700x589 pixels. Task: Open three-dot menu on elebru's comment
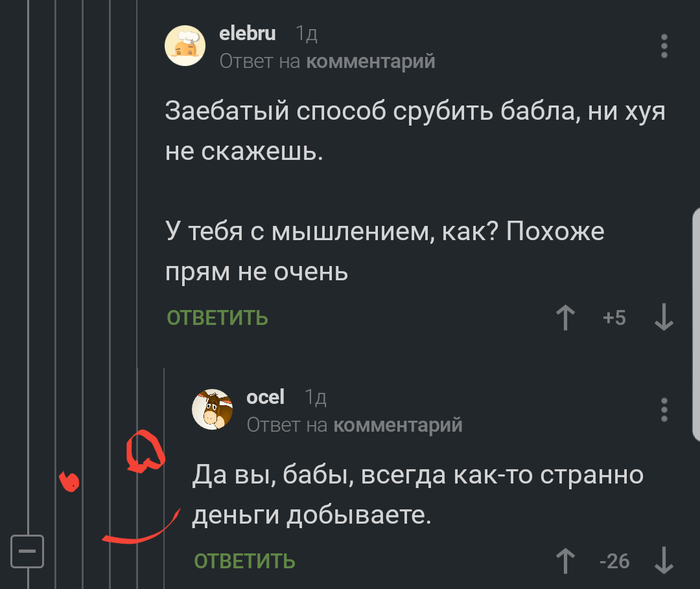665,45
